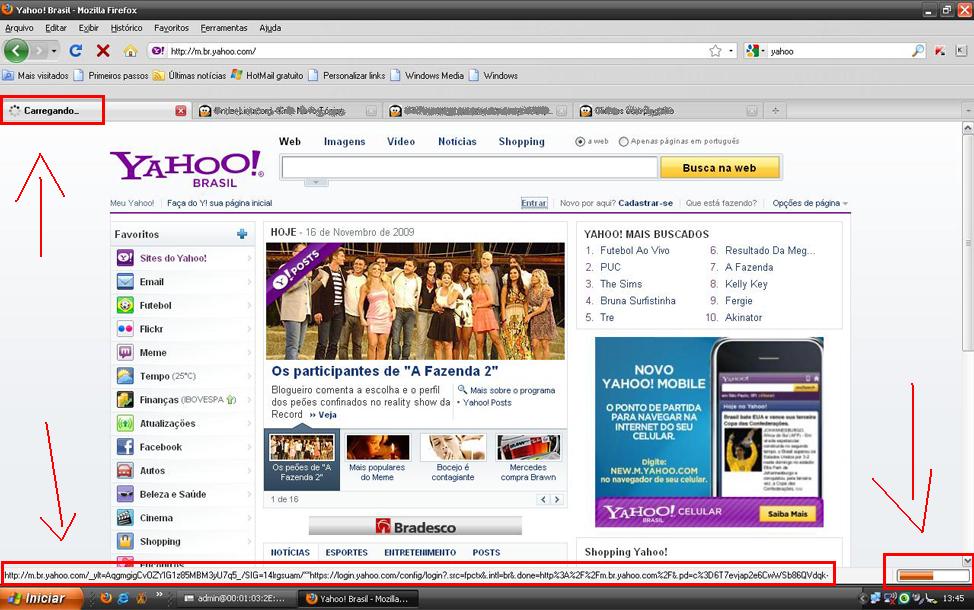
Task: Expand the 'Opções de página' dropdown
Action: (x=810, y=203)
